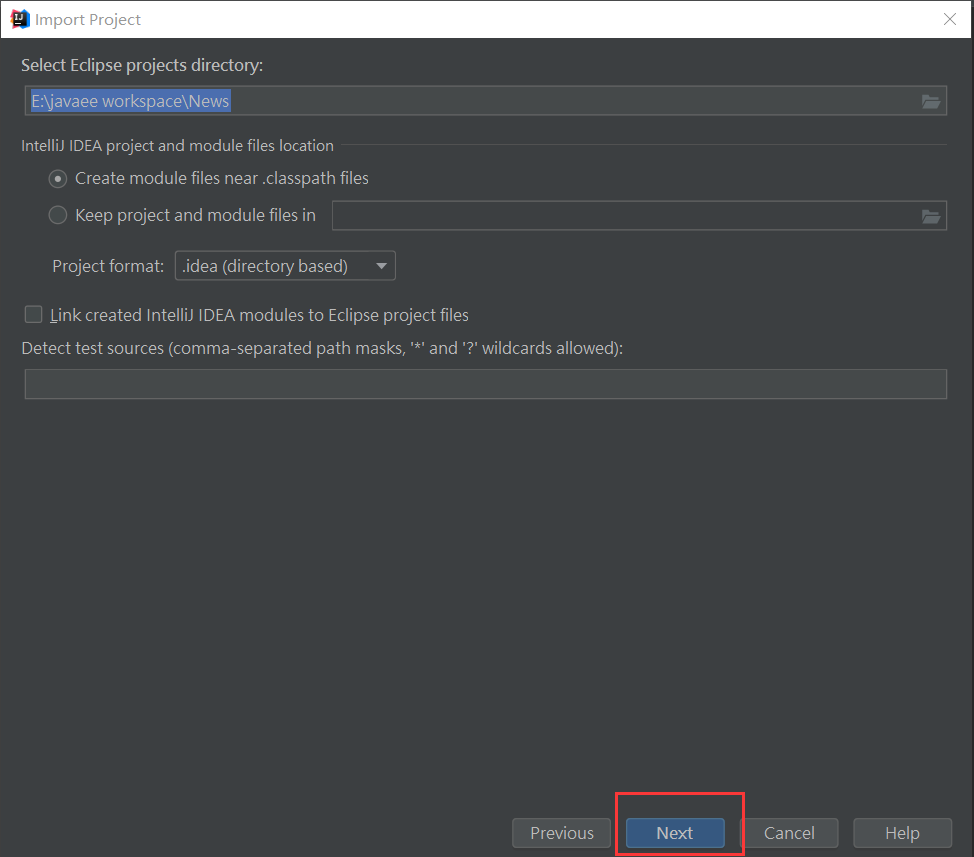Image resolution: width=974 pixels, height=857 pixels.
Task: Cancel the Import Project dialog
Action: [789, 833]
